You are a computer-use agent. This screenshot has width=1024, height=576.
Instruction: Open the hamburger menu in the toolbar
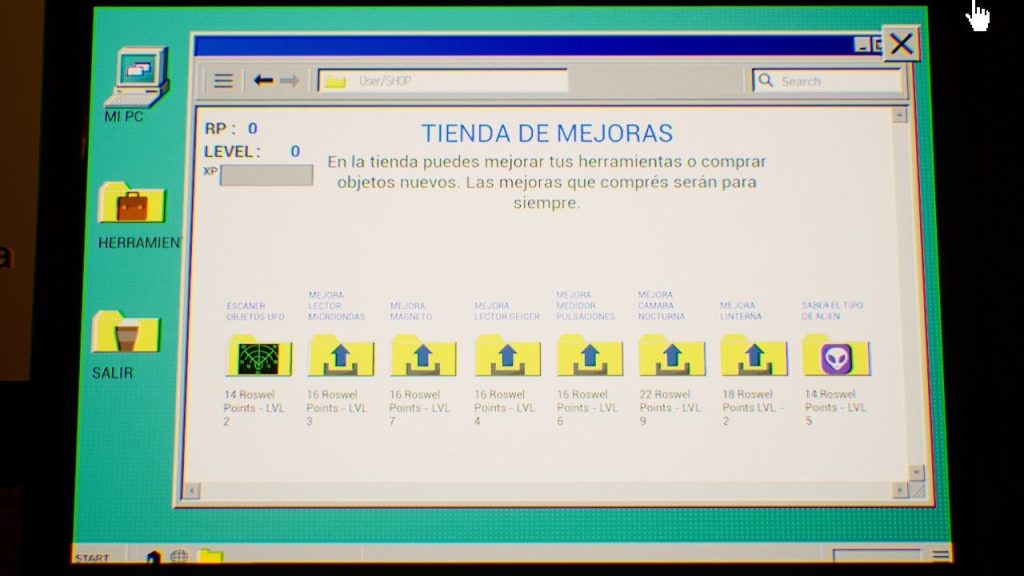coord(223,81)
